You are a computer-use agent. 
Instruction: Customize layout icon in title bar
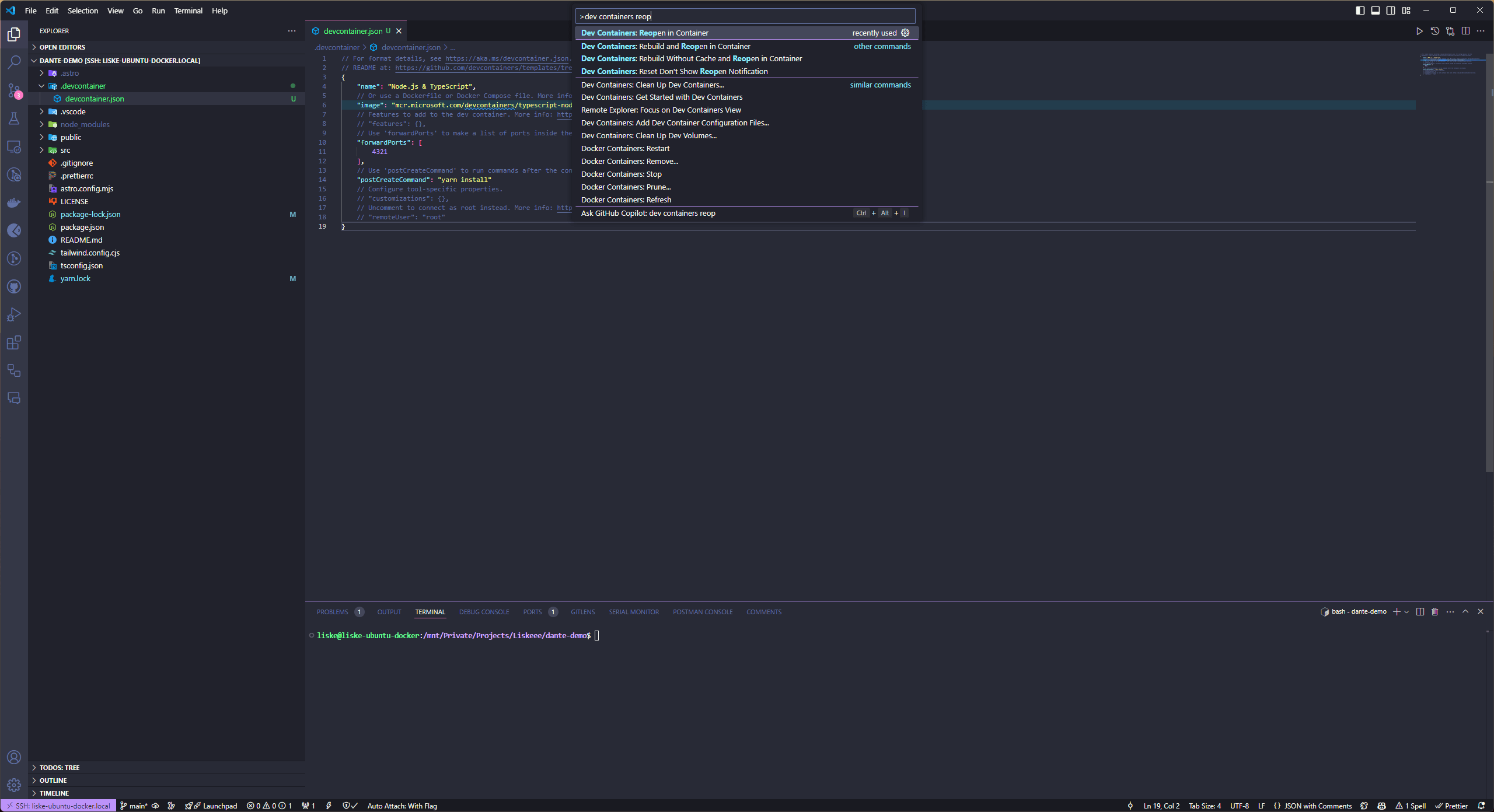pos(1406,10)
